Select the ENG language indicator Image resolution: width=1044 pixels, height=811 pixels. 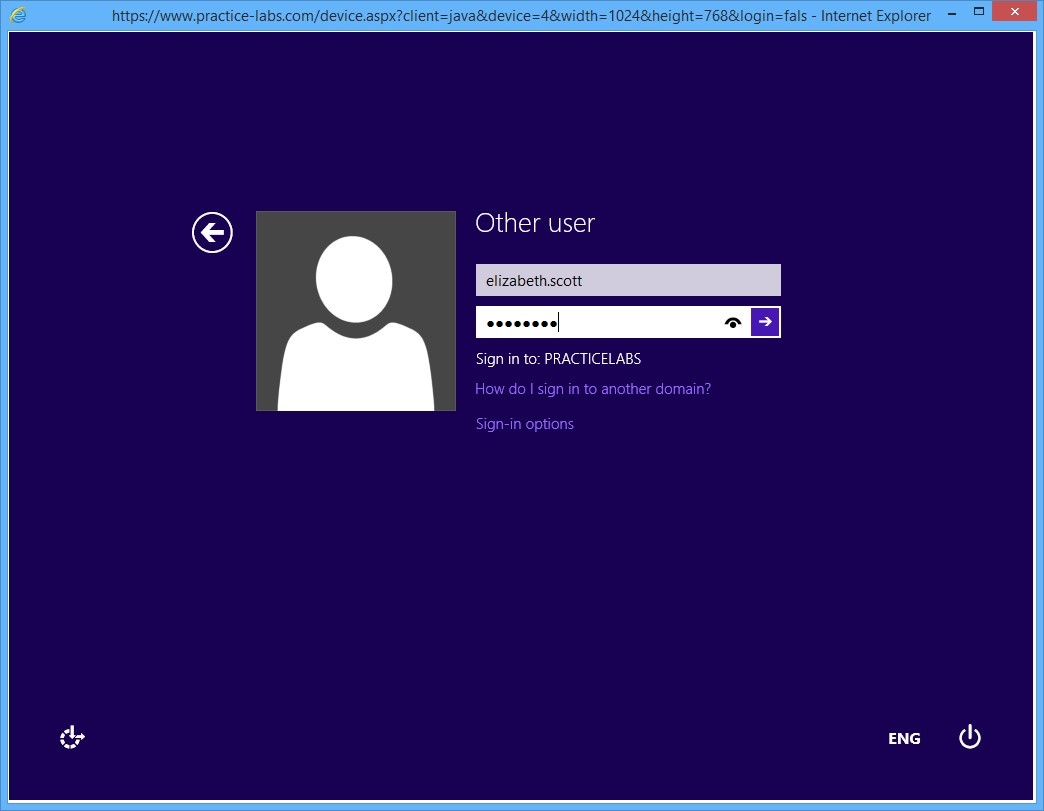tap(903, 738)
